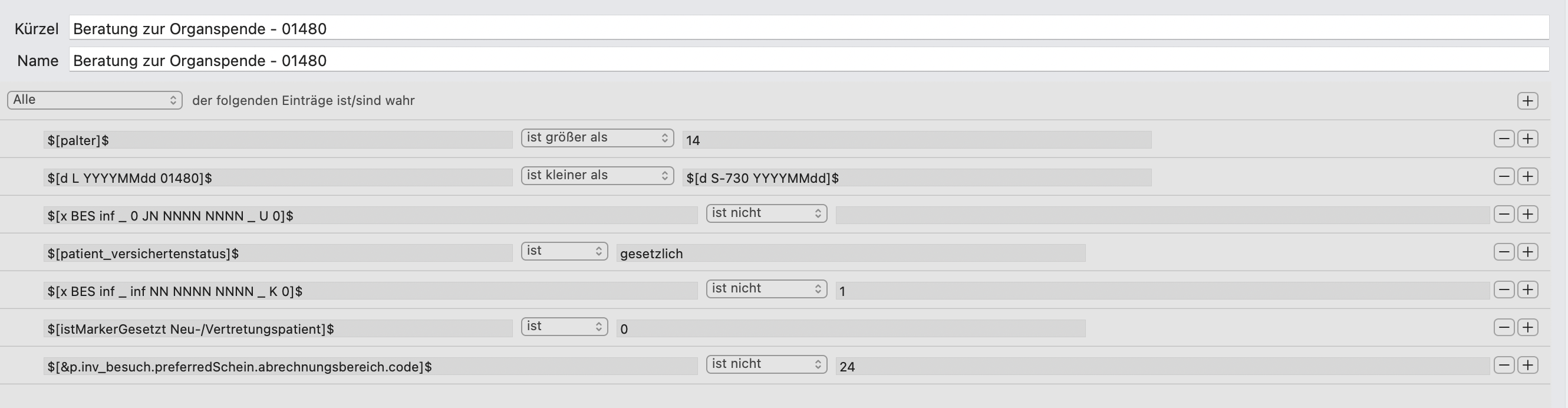Click the Name text field
This screenshot has width=1568, height=408.
click(x=808, y=60)
